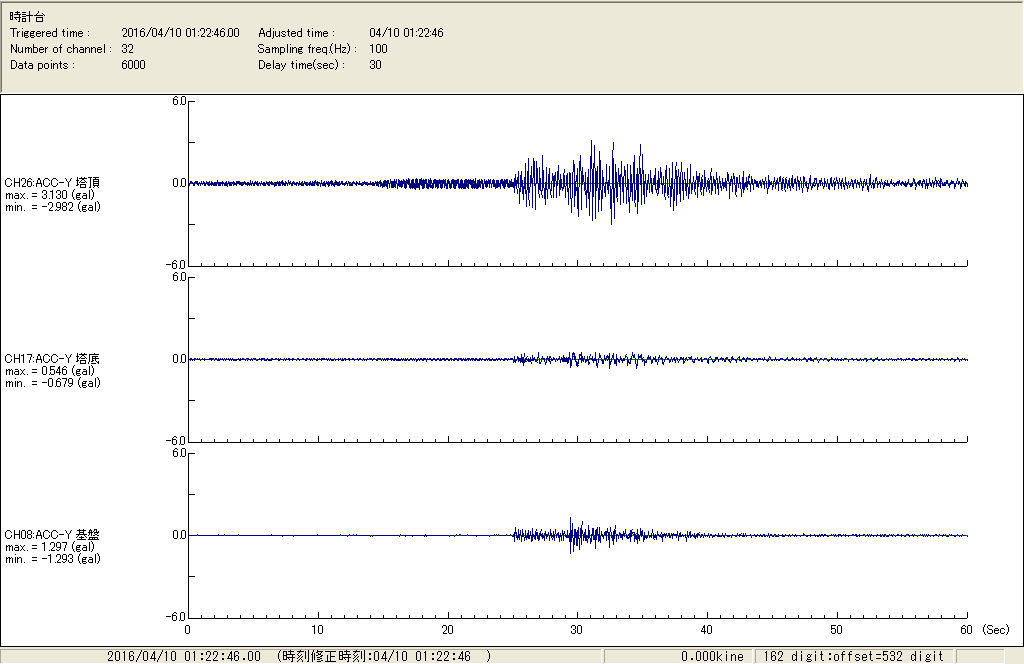Select the CH17:ACC-Y 塔底 channel label

[x=52, y=359]
